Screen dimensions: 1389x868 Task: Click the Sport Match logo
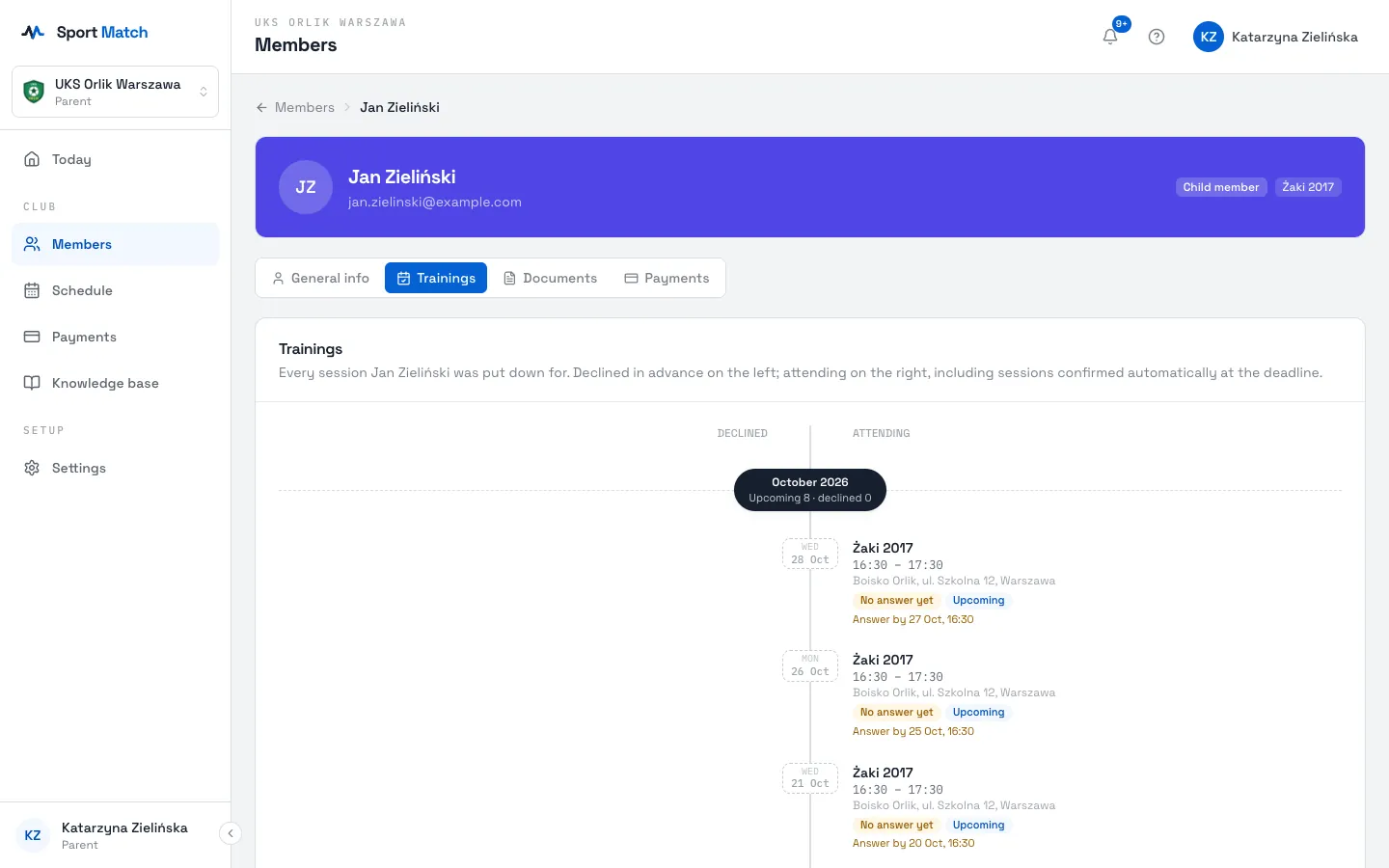click(85, 32)
